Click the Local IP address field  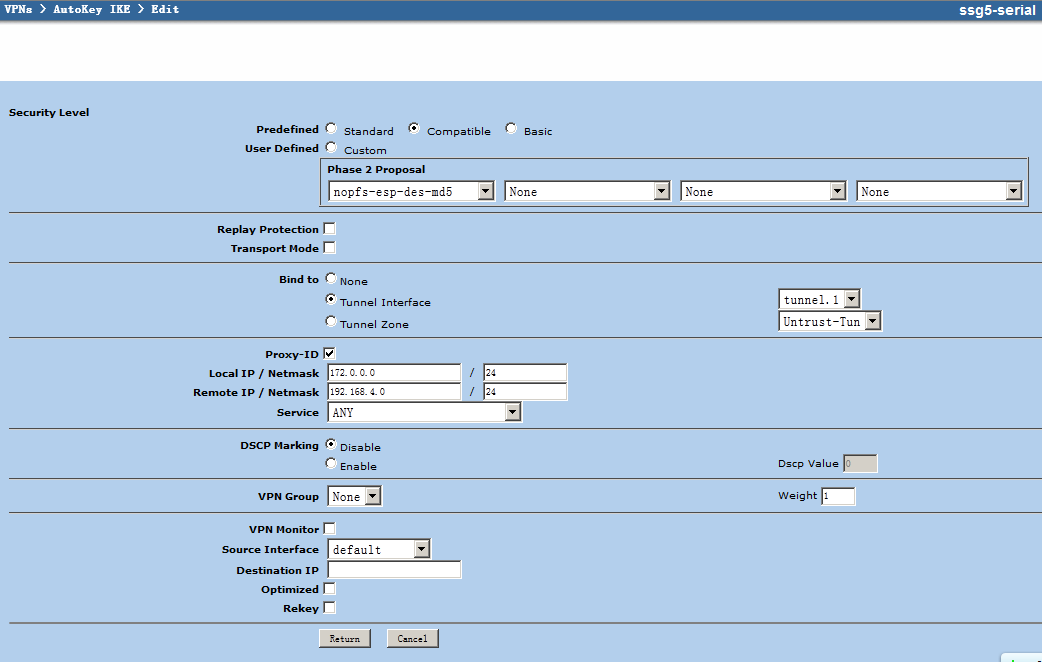394,373
